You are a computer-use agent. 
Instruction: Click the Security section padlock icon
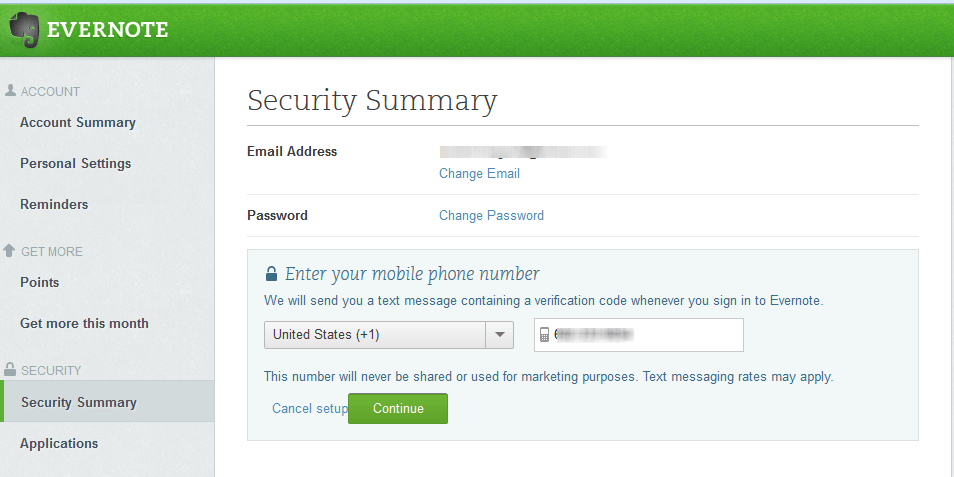point(10,369)
